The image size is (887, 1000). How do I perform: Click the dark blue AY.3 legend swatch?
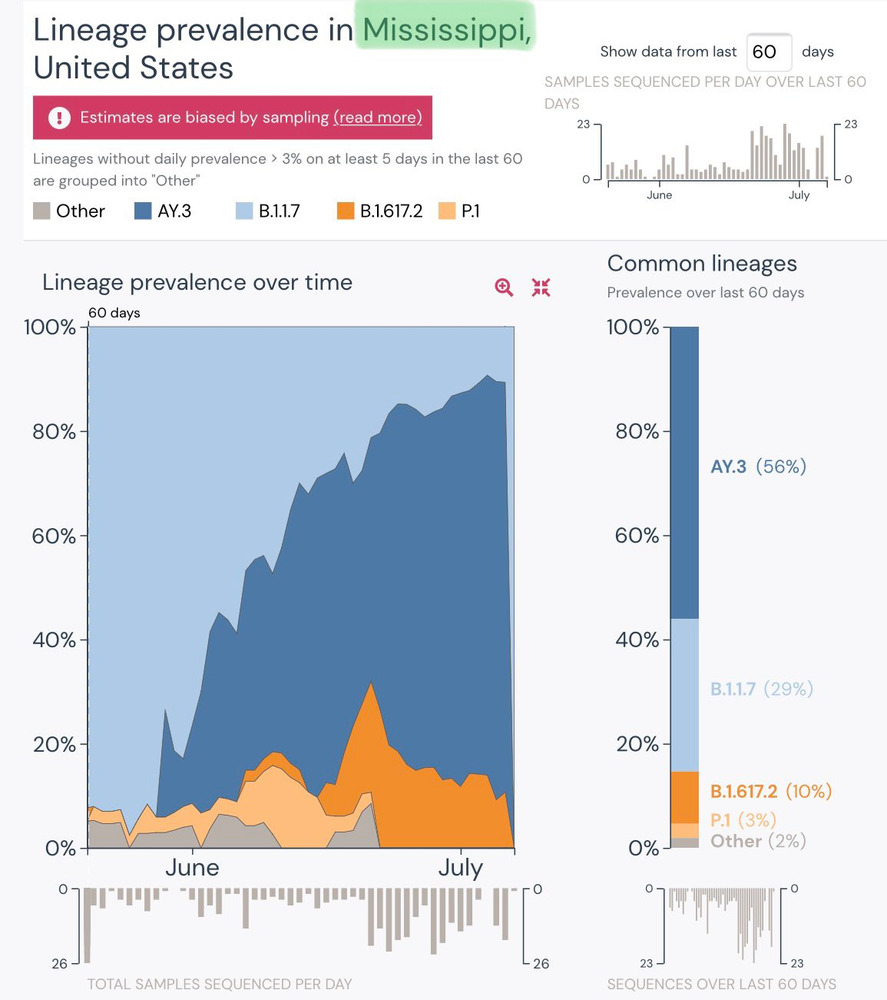pos(142,211)
